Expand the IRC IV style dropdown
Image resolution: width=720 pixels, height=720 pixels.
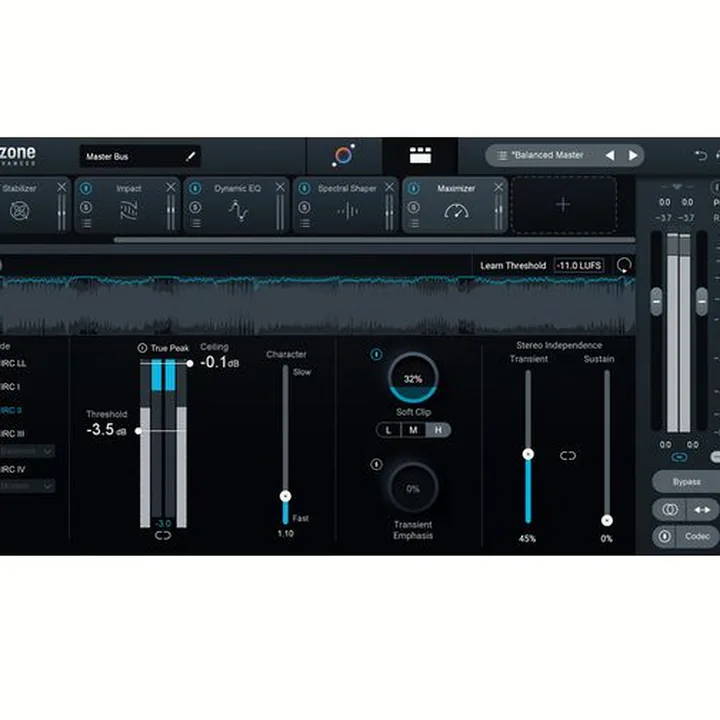pyautogui.click(x=27, y=486)
